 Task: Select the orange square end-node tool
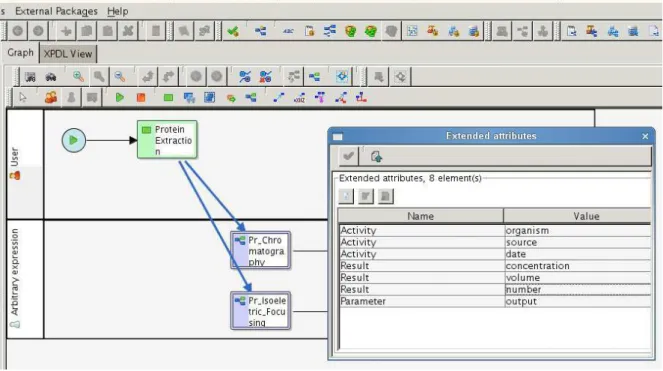[x=141, y=98]
